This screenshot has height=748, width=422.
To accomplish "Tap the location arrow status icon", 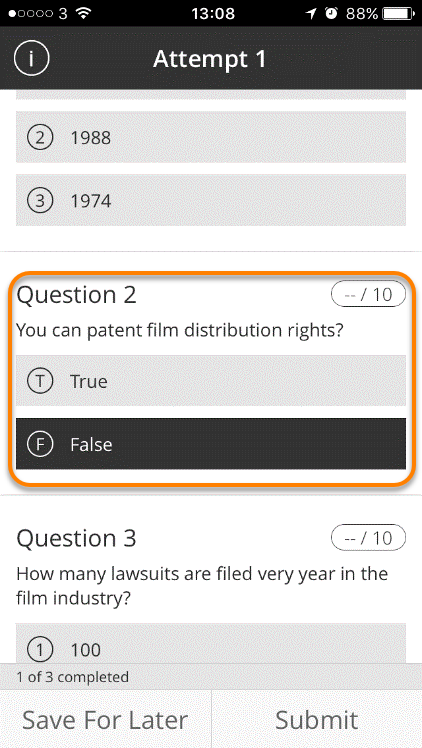I will [x=311, y=13].
